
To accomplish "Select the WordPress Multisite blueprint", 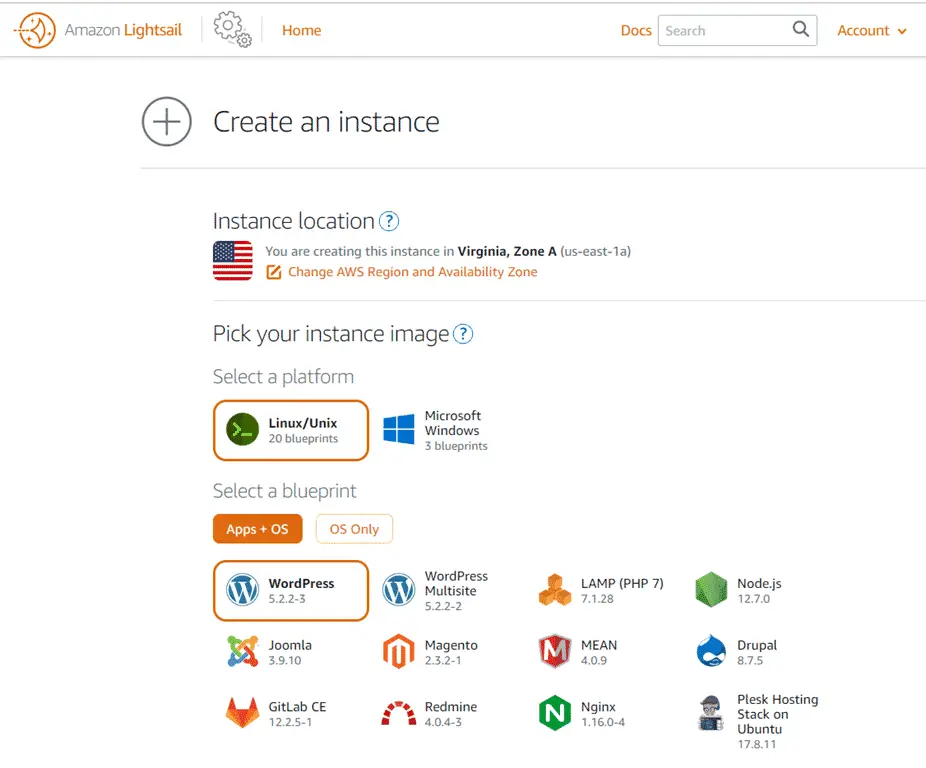I will (x=447, y=591).
